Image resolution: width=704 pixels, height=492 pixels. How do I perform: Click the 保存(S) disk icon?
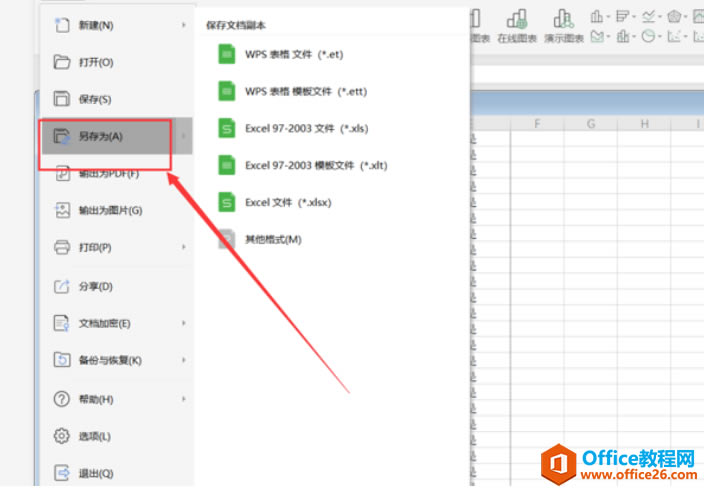[62, 99]
